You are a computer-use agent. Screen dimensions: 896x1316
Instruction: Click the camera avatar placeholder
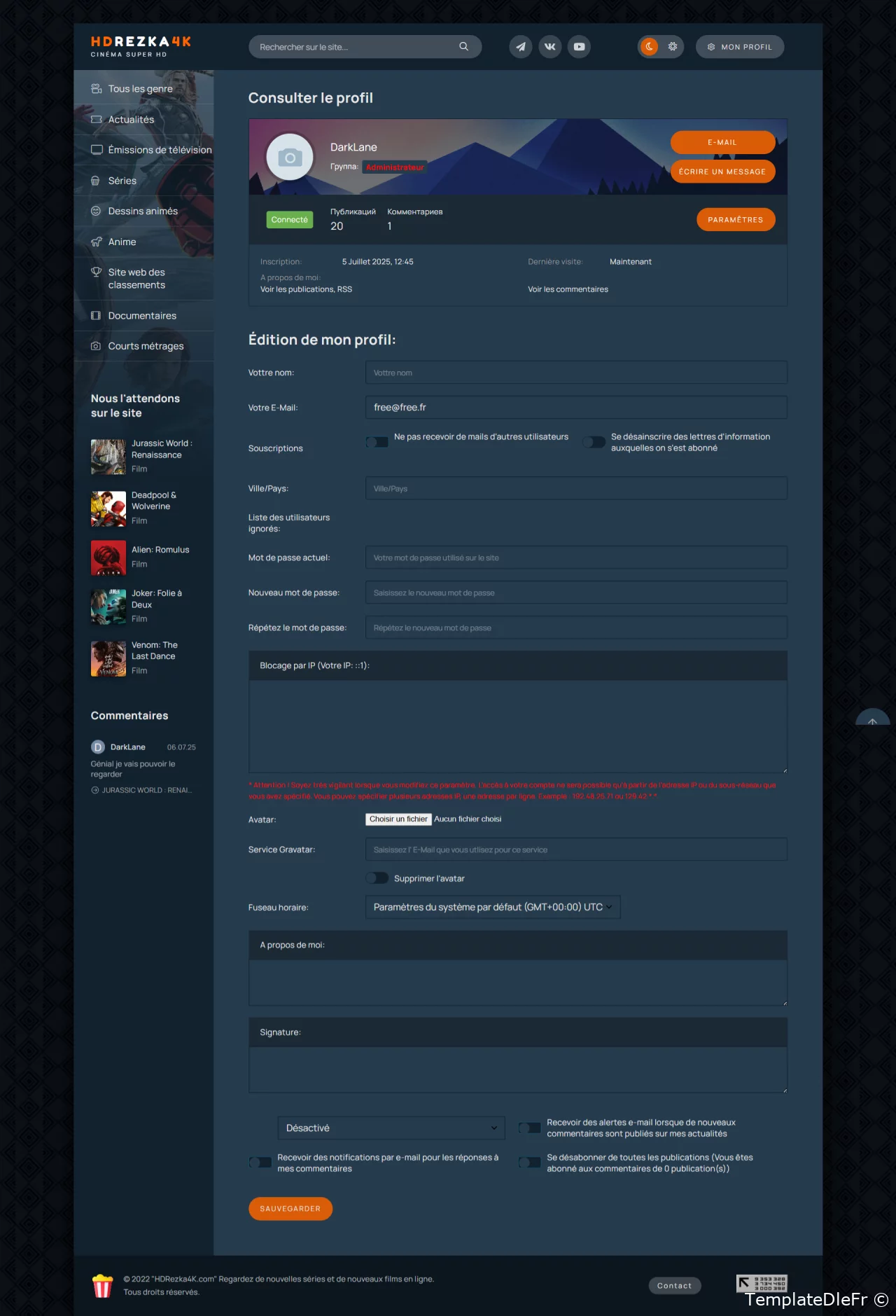[x=290, y=158]
